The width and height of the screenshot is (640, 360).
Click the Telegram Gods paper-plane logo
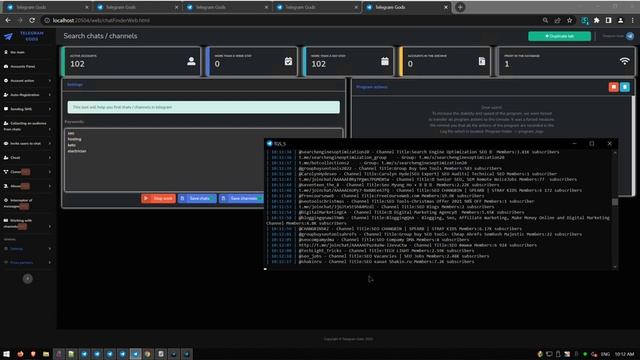point(8,36)
